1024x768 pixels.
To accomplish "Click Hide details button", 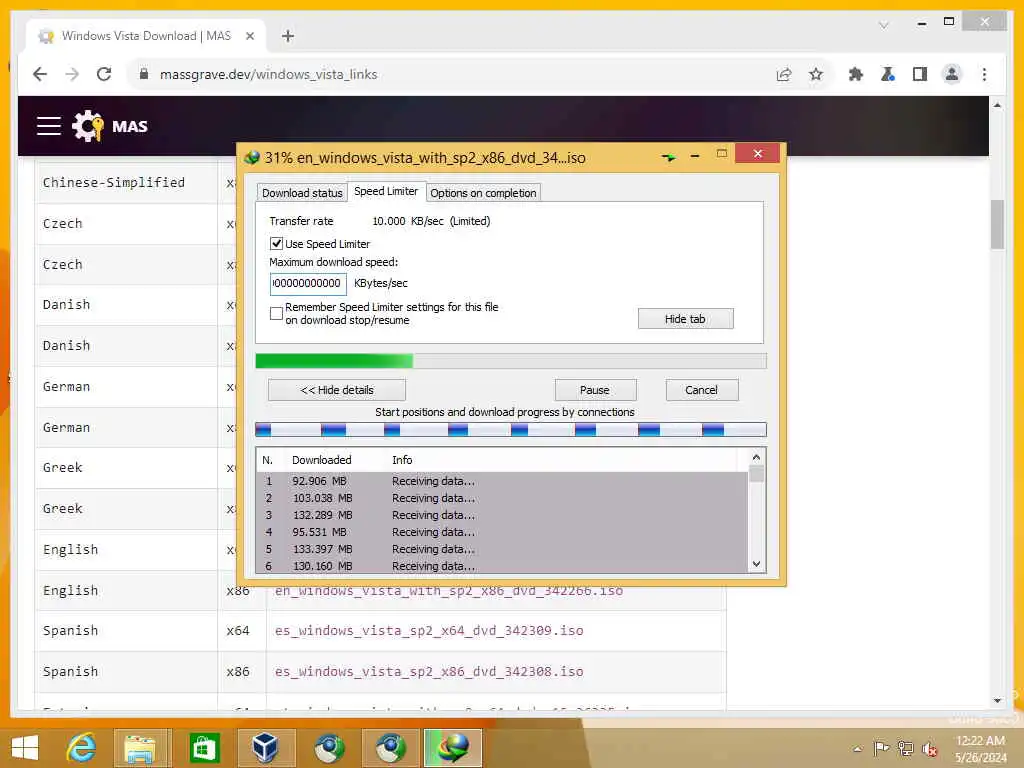I will 337,390.
